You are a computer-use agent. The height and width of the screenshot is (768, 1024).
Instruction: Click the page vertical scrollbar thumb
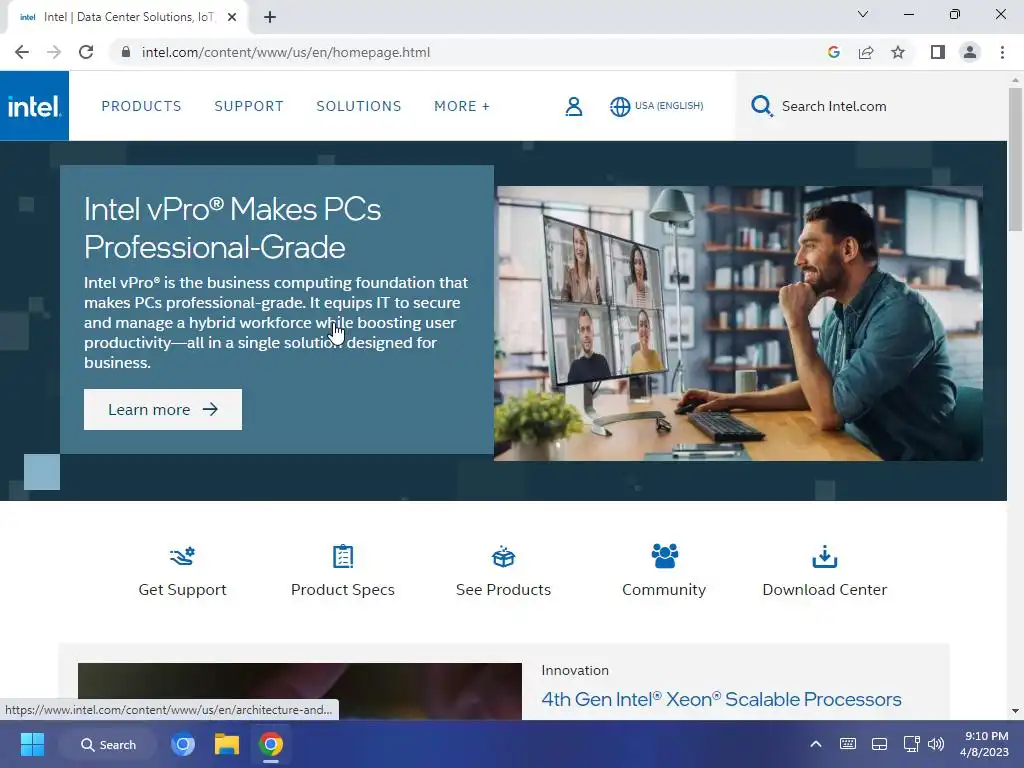coord(1015,159)
